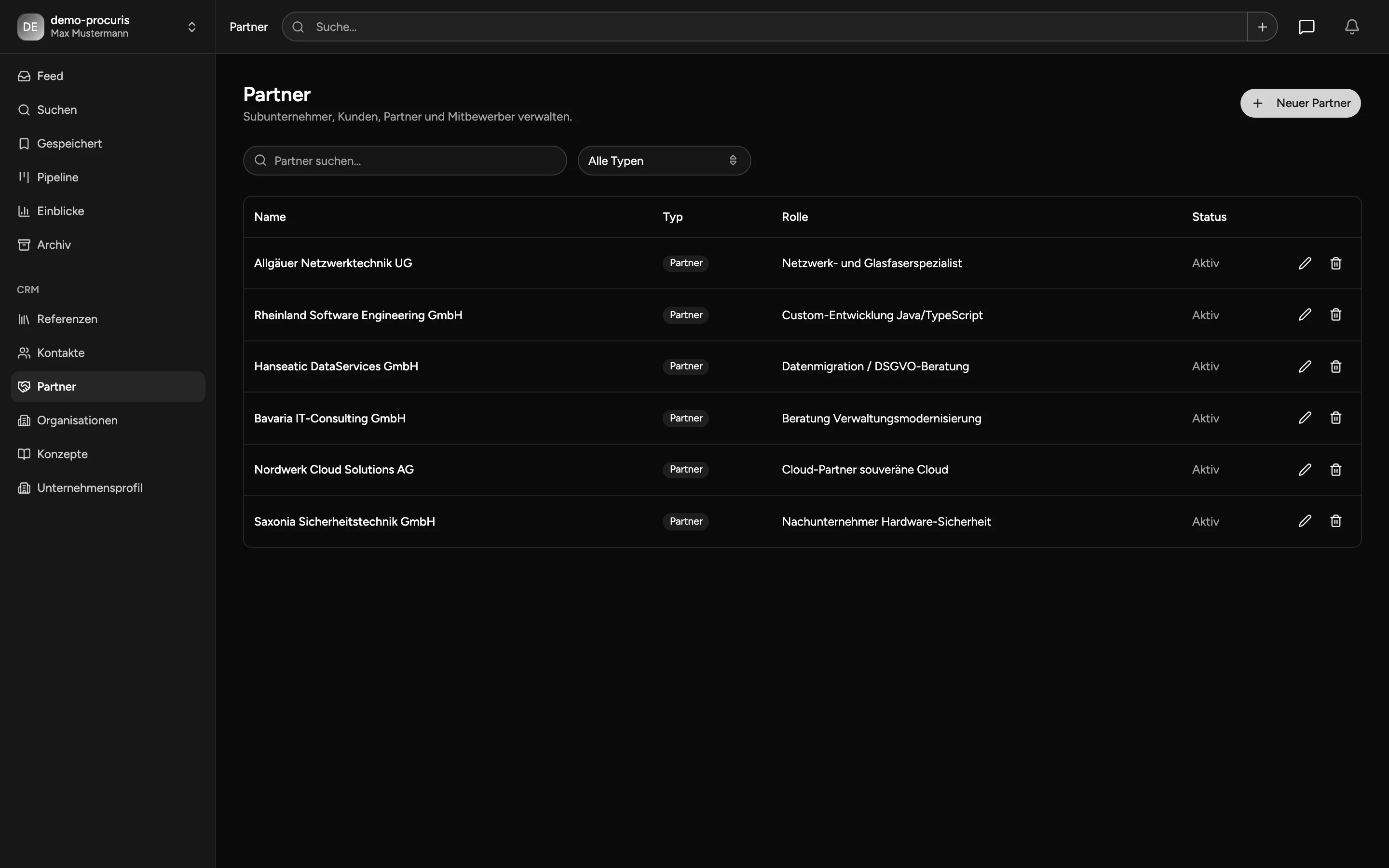Open the chat messages icon in header
1389x868 pixels.
point(1307,27)
